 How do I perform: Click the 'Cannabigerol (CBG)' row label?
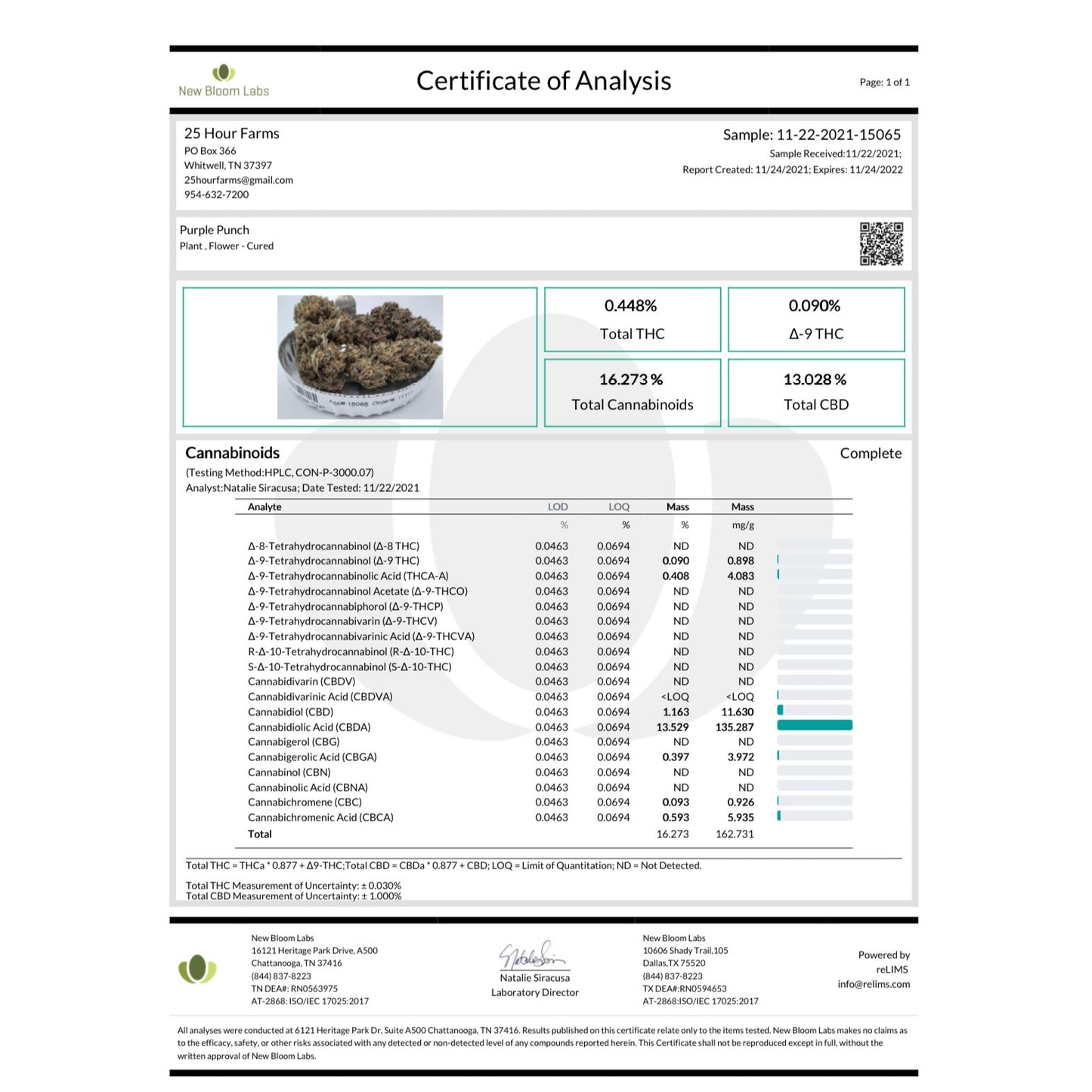pyautogui.click(x=293, y=741)
